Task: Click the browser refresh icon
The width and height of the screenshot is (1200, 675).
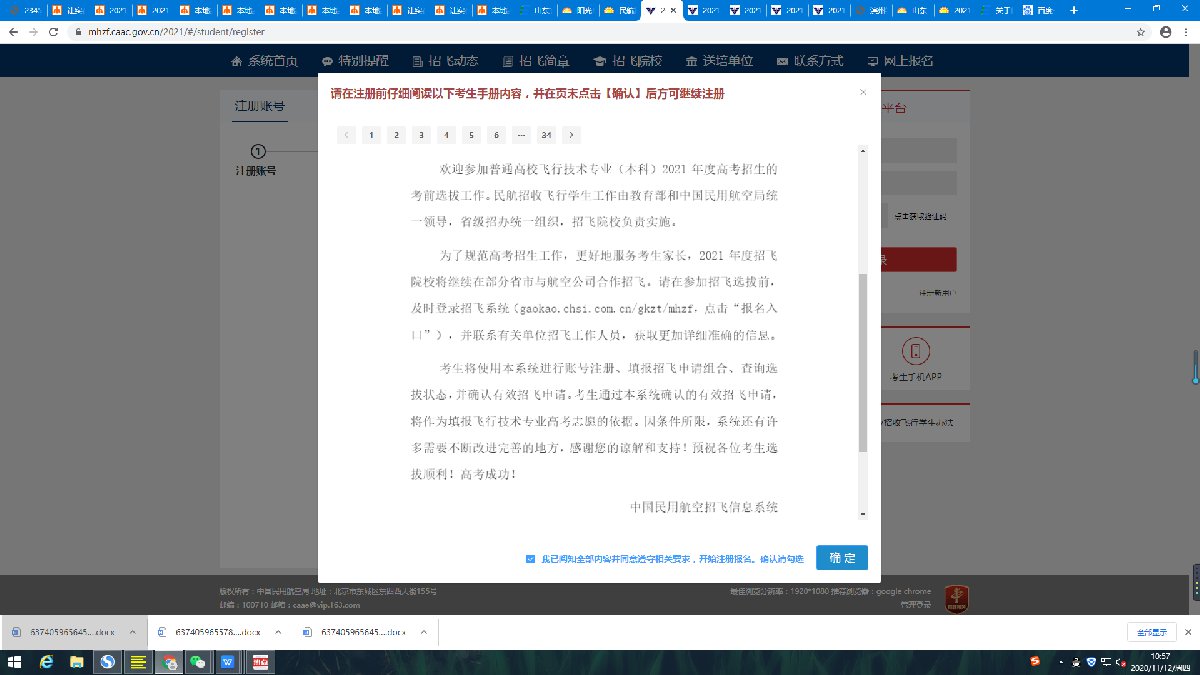Action: 55,32
